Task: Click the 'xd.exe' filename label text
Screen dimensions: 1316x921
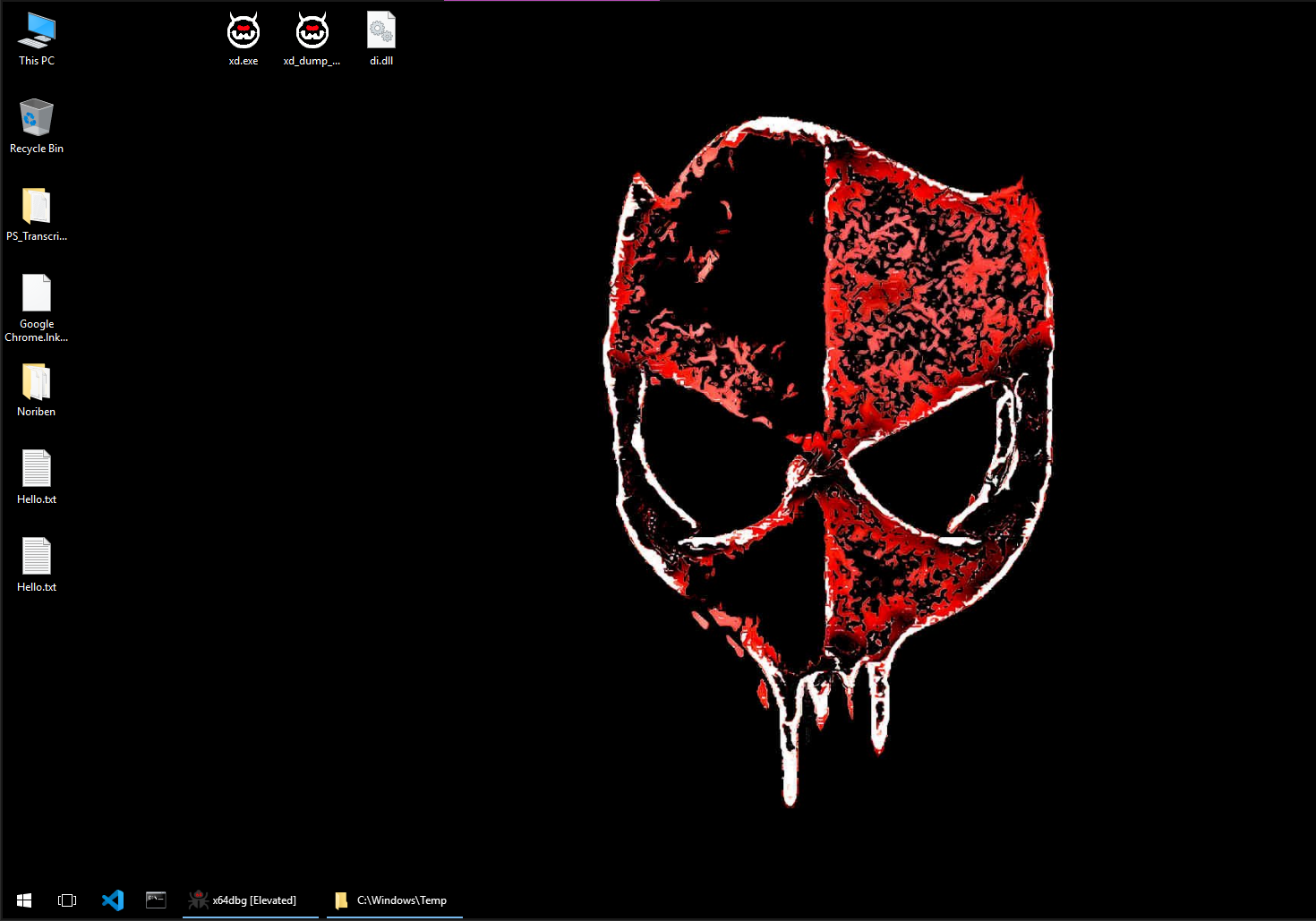Action: coord(244,61)
